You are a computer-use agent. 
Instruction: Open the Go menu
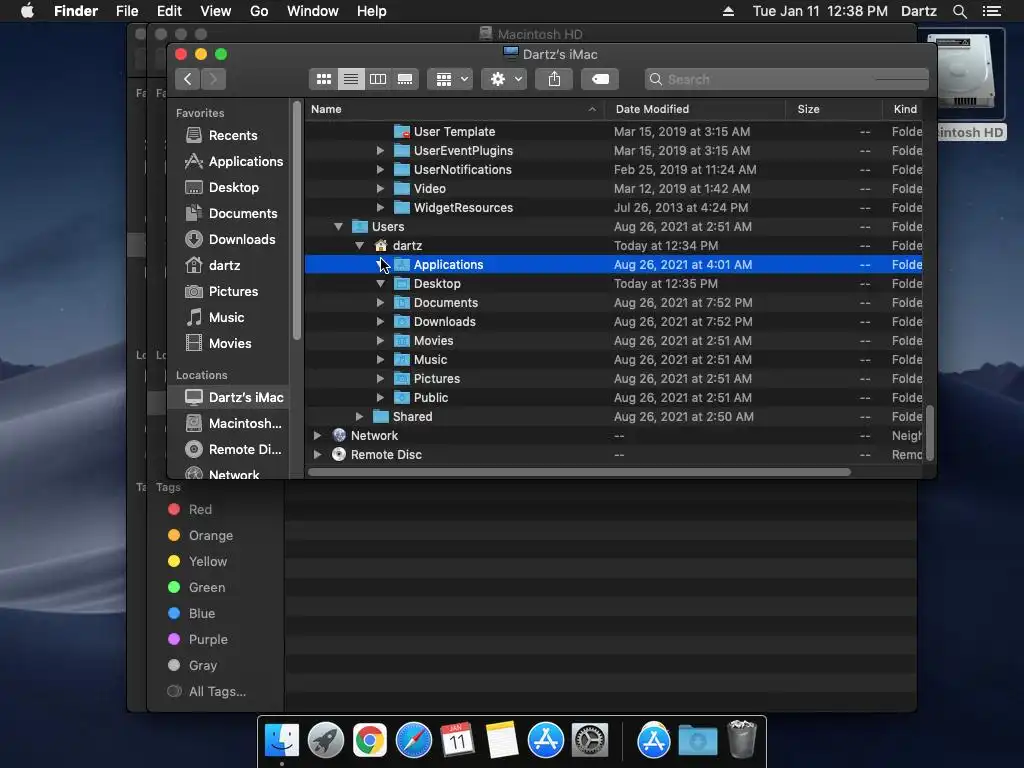coord(259,11)
